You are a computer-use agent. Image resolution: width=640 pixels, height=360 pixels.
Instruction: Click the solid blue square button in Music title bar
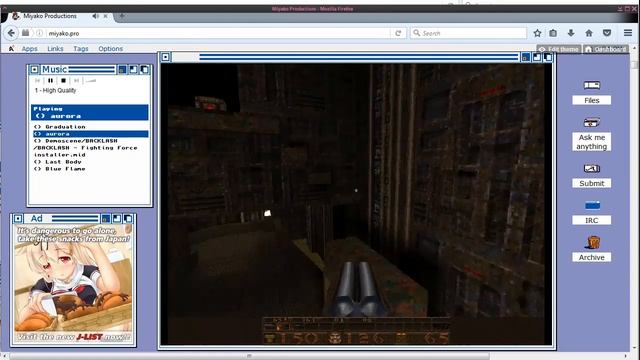[x=122, y=70]
